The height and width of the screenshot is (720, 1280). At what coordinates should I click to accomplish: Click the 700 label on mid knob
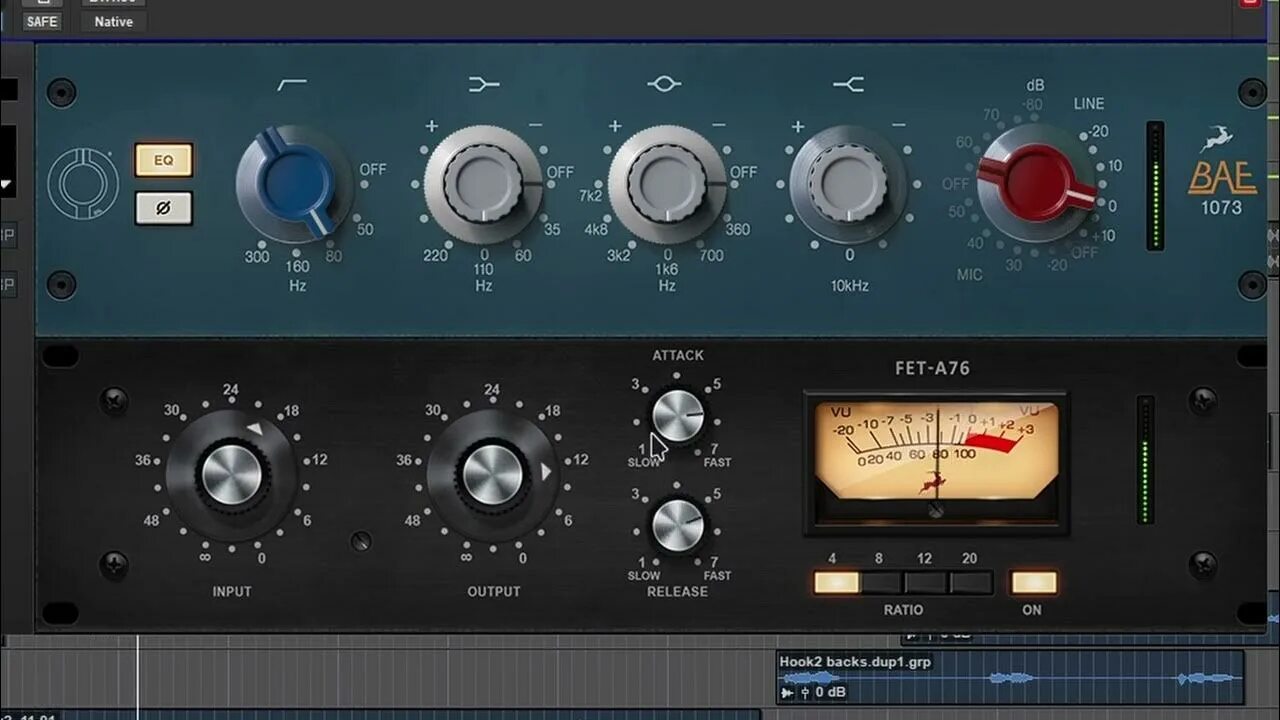click(711, 256)
